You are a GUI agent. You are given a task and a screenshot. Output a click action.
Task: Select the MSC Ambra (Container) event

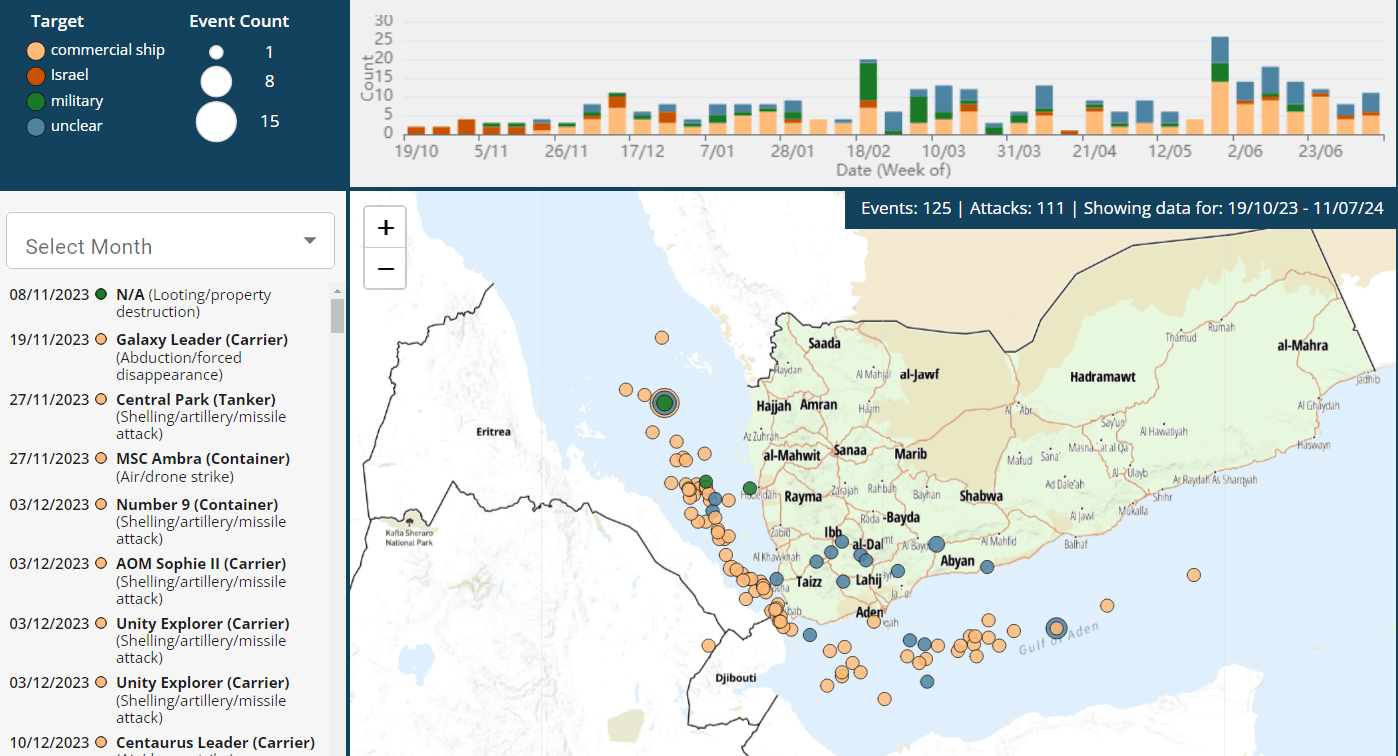202,458
